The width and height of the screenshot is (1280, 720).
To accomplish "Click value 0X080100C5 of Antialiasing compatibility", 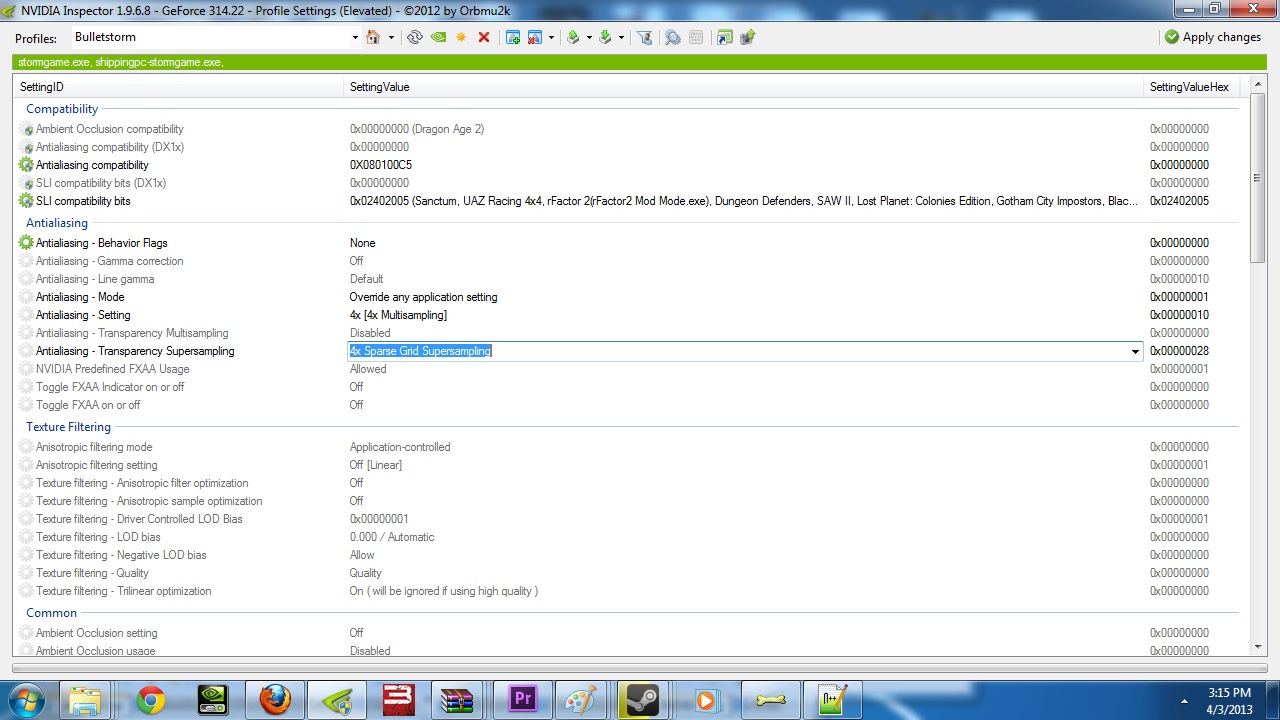I will [x=380, y=165].
